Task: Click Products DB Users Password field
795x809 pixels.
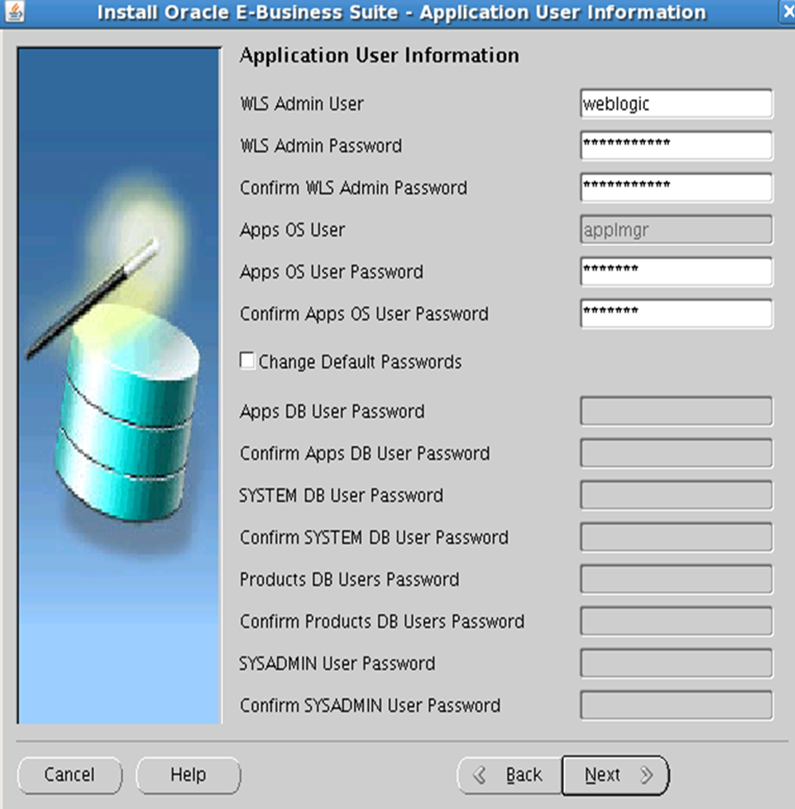Action: pos(676,579)
